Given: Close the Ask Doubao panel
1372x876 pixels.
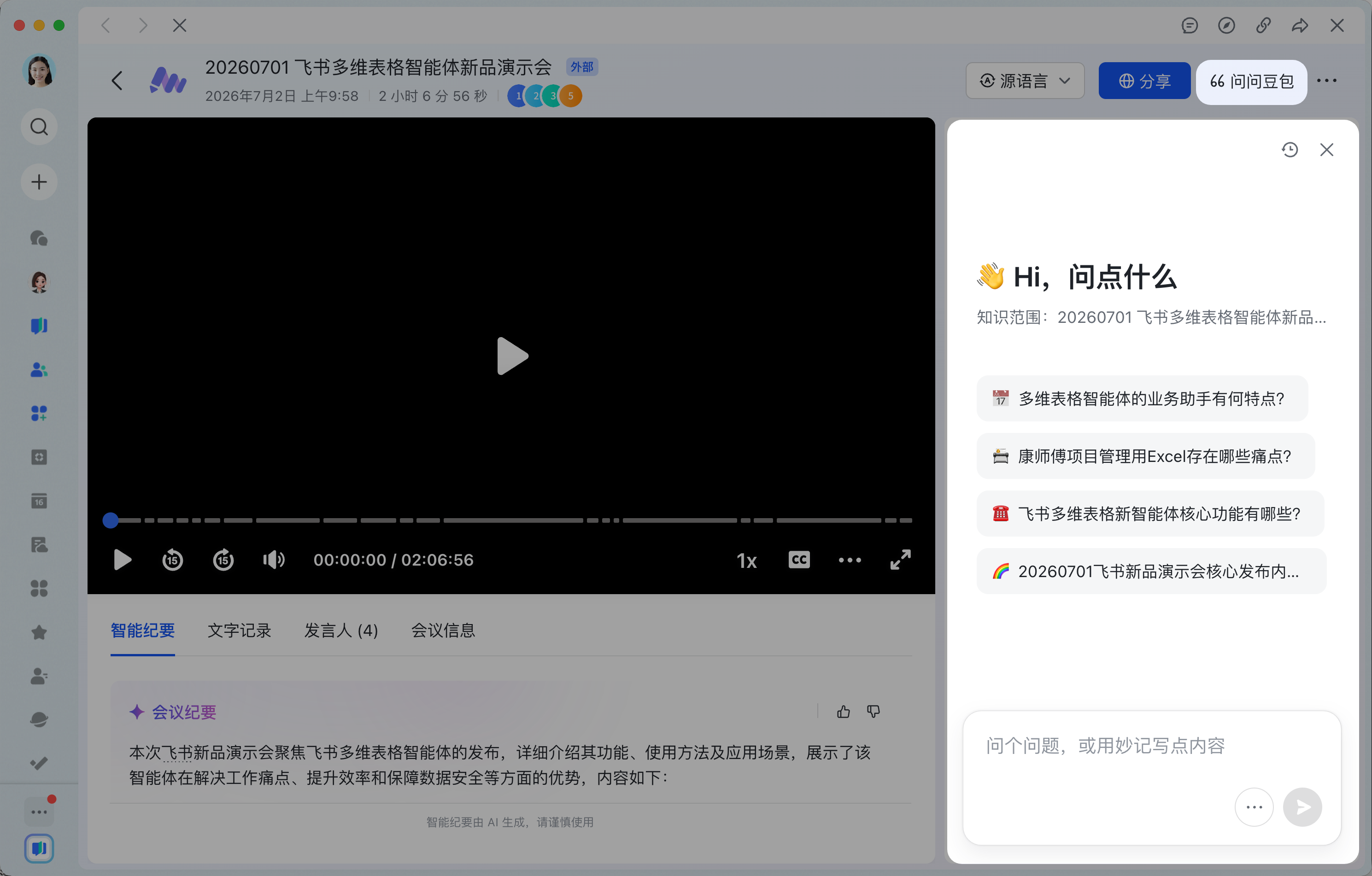Looking at the screenshot, I should click(1327, 150).
